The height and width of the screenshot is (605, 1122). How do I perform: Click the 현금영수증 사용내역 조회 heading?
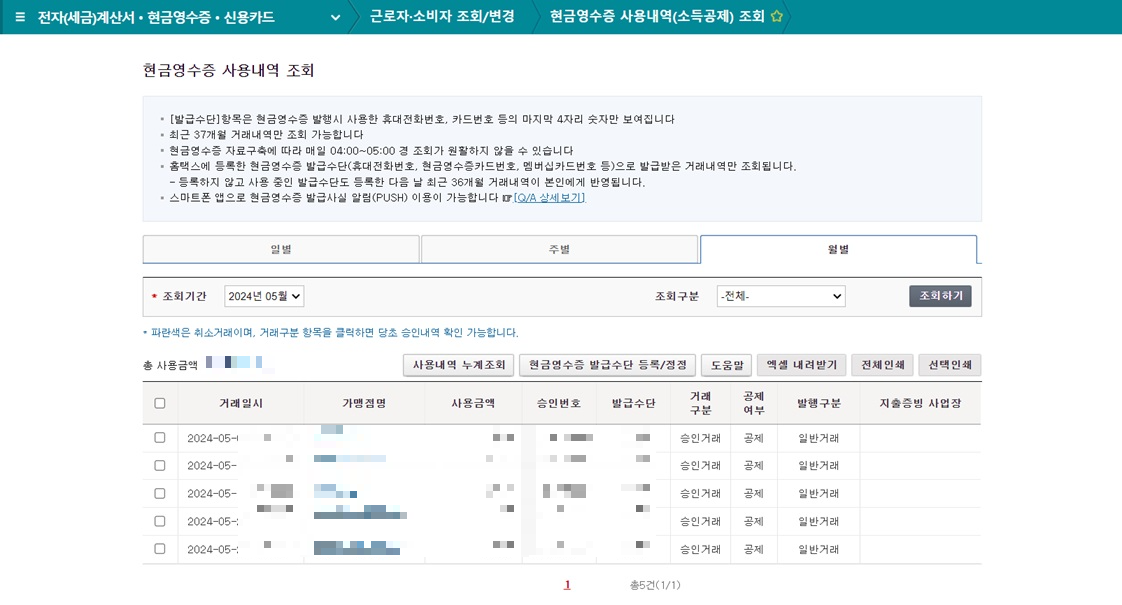click(228, 70)
